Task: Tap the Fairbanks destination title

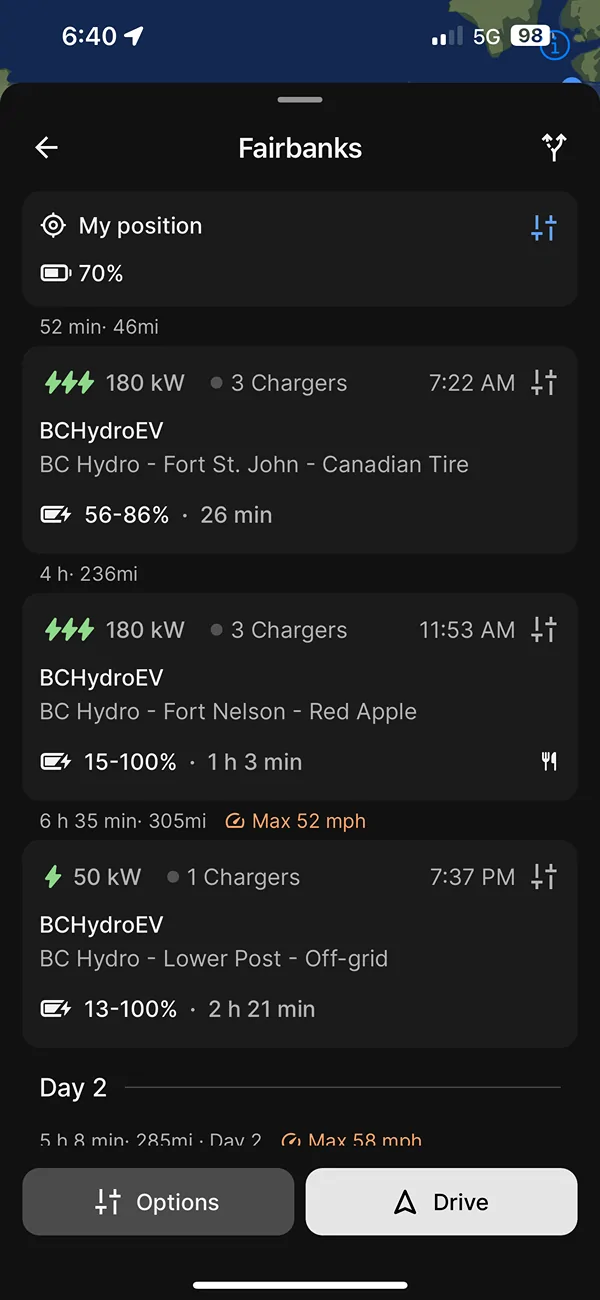Action: coord(300,148)
